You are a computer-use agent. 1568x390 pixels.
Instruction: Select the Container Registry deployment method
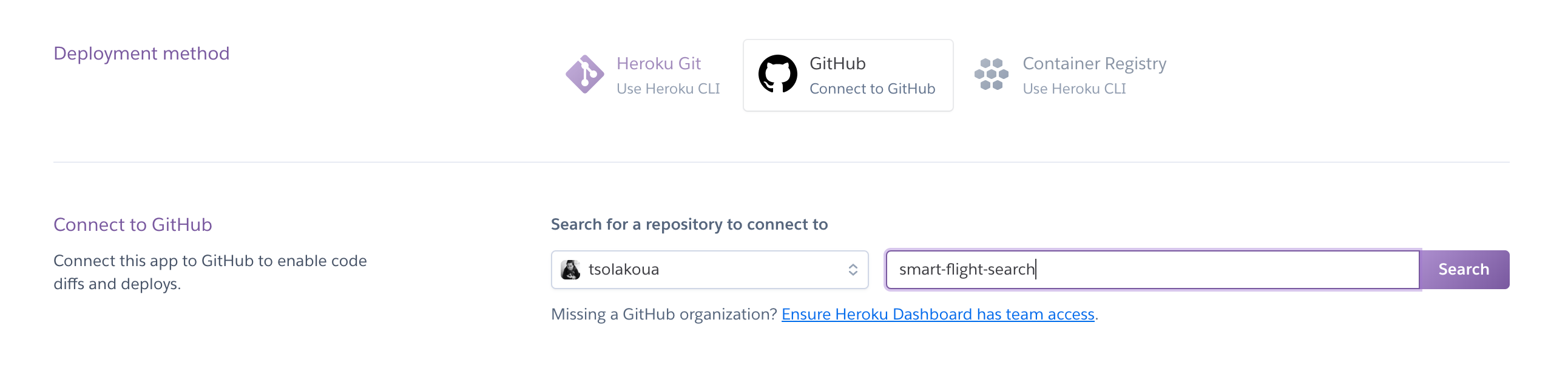pyautogui.click(x=1070, y=75)
